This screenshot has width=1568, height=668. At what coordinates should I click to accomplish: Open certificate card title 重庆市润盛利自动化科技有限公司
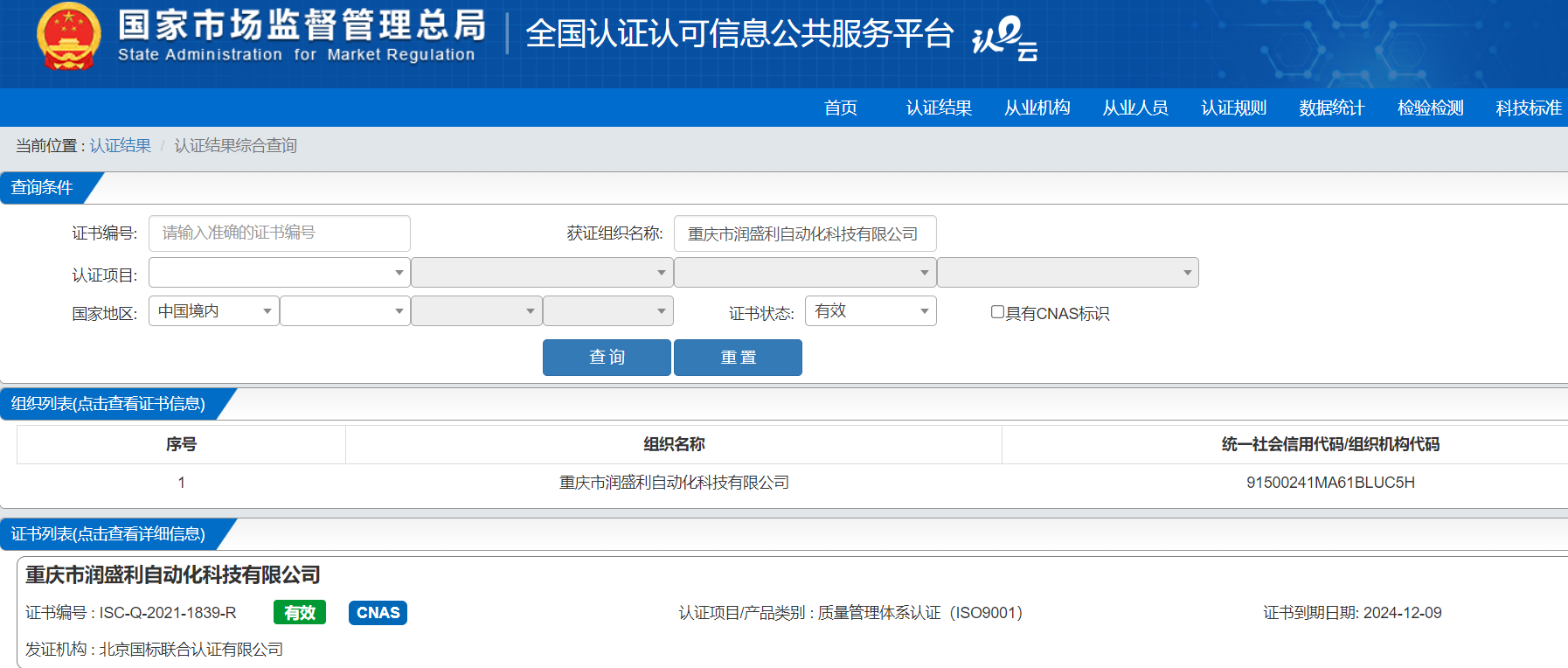tap(173, 574)
